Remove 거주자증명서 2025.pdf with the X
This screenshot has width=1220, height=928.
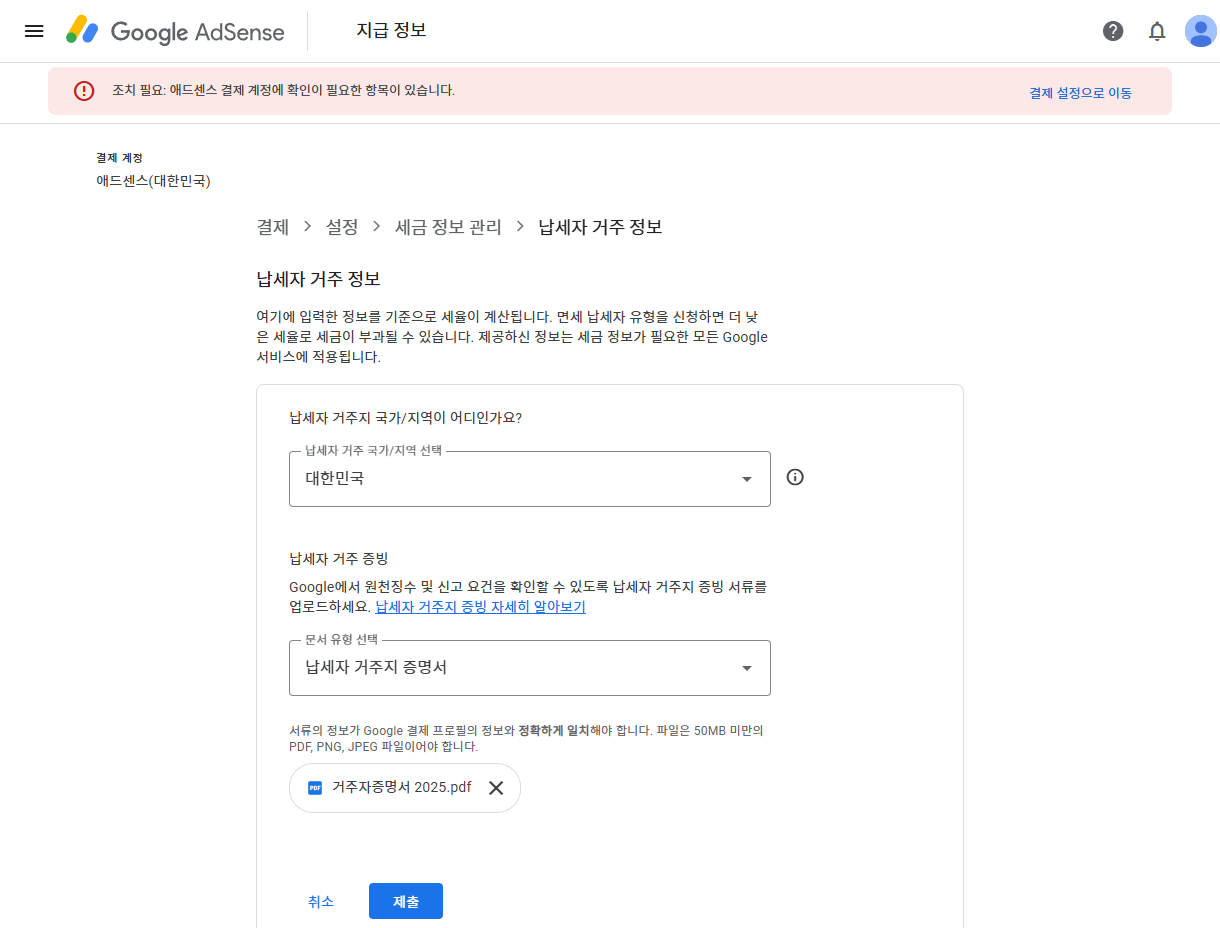pyautogui.click(x=495, y=788)
